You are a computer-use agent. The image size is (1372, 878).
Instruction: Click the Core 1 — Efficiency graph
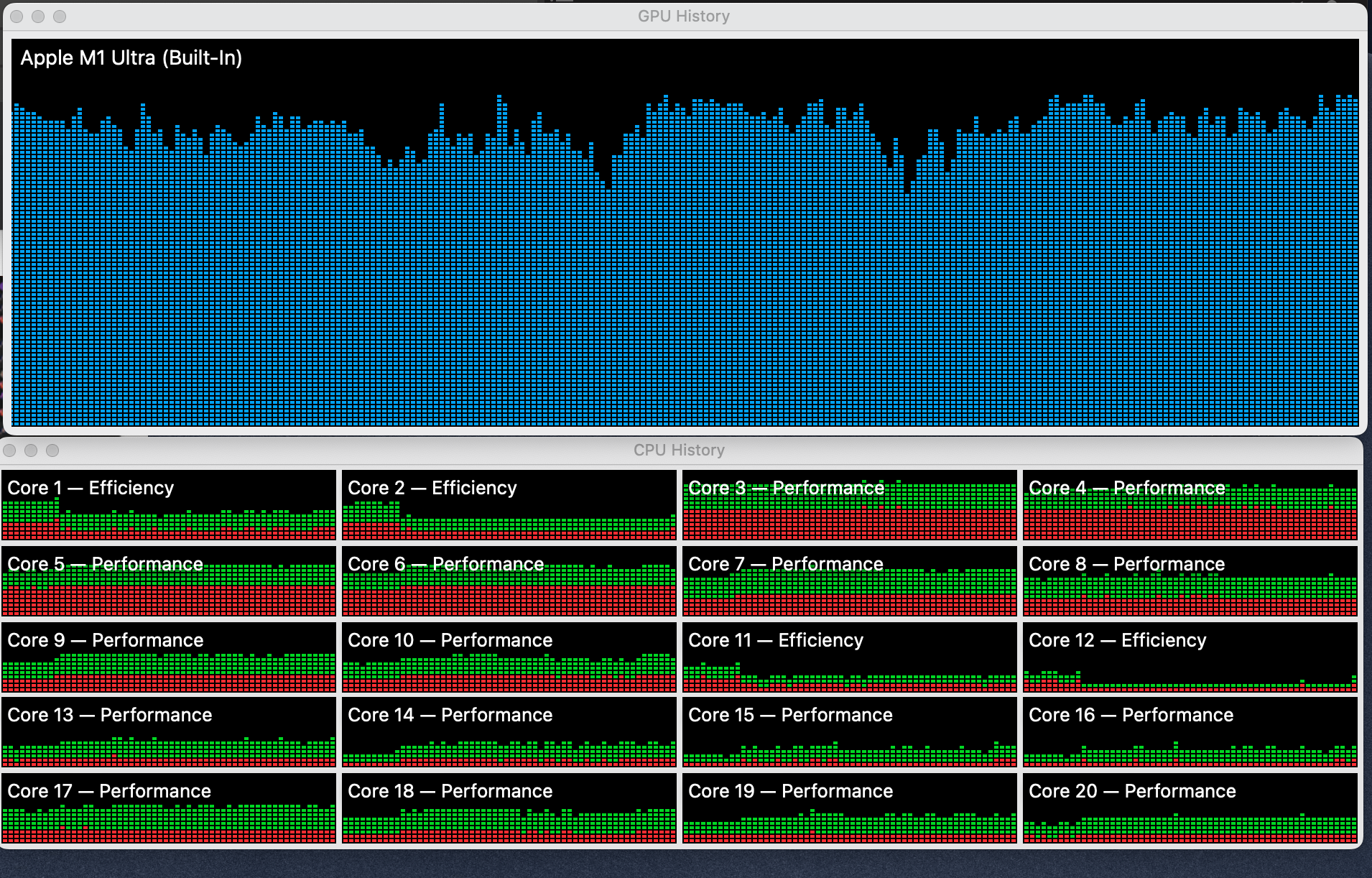tap(169, 504)
